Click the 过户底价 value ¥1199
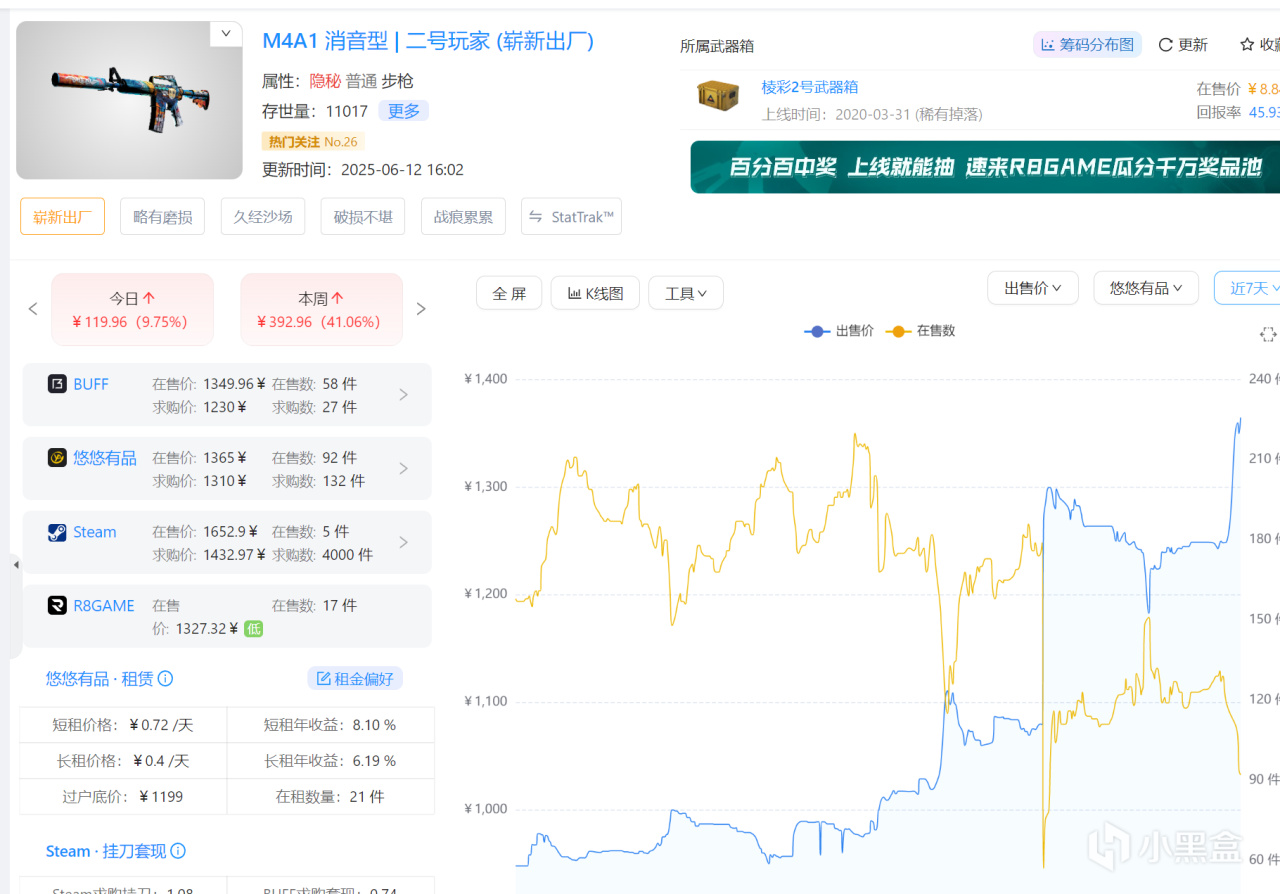 [160, 797]
